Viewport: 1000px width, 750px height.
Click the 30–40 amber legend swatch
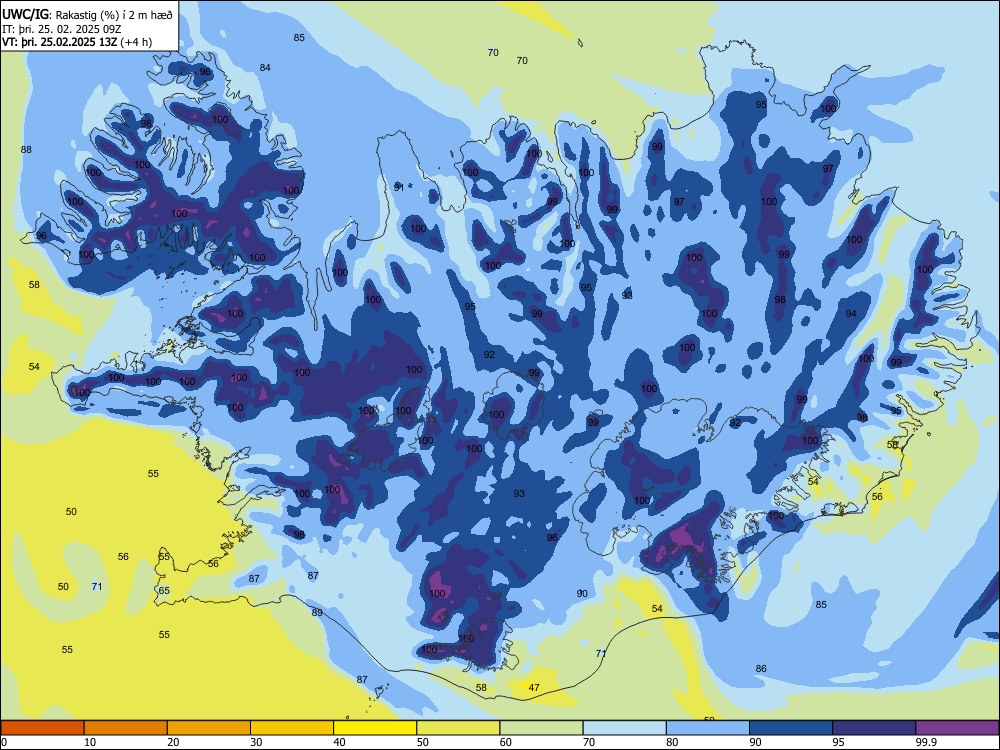click(292, 728)
